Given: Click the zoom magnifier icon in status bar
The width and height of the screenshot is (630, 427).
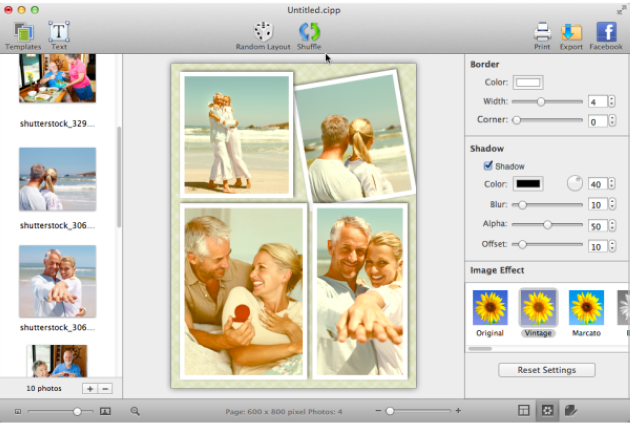Looking at the screenshot, I should tap(135, 411).
